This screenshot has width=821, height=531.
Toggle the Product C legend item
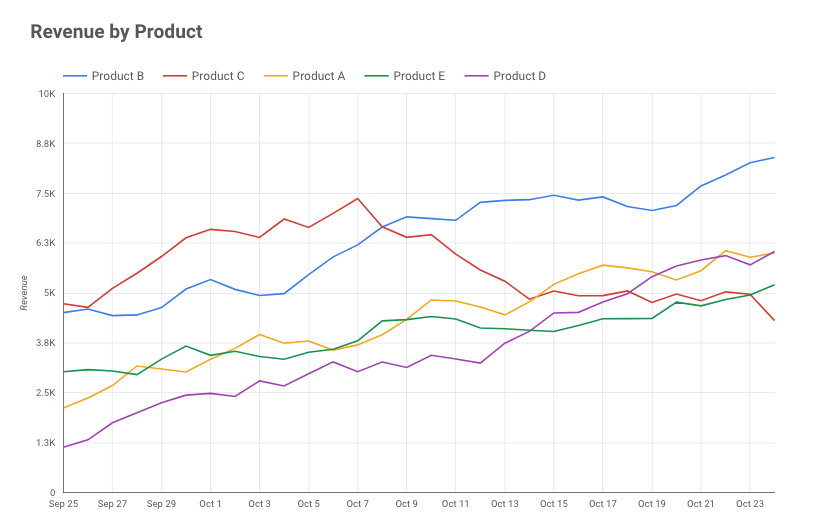(x=203, y=76)
